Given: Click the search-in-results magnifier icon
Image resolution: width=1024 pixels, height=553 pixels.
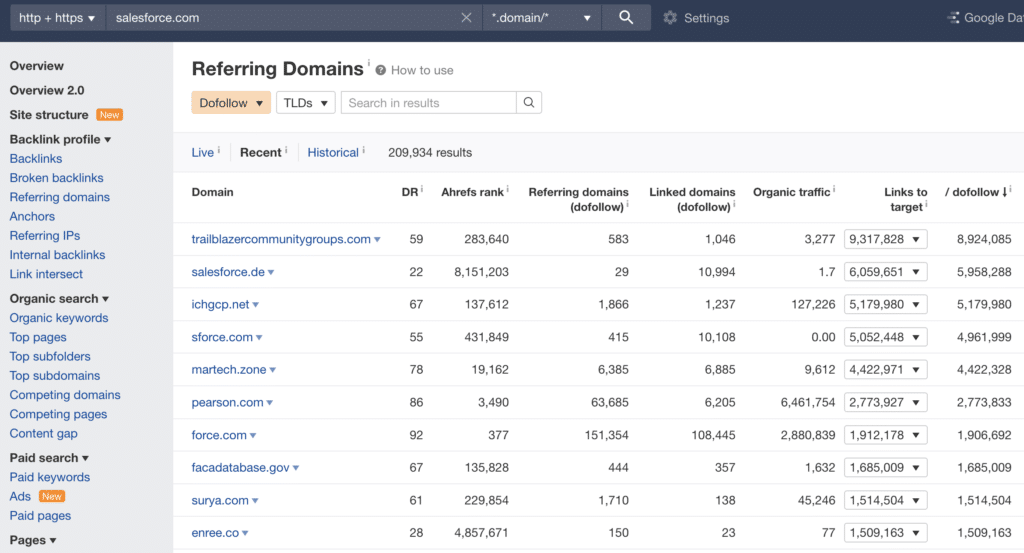Looking at the screenshot, I should point(529,103).
